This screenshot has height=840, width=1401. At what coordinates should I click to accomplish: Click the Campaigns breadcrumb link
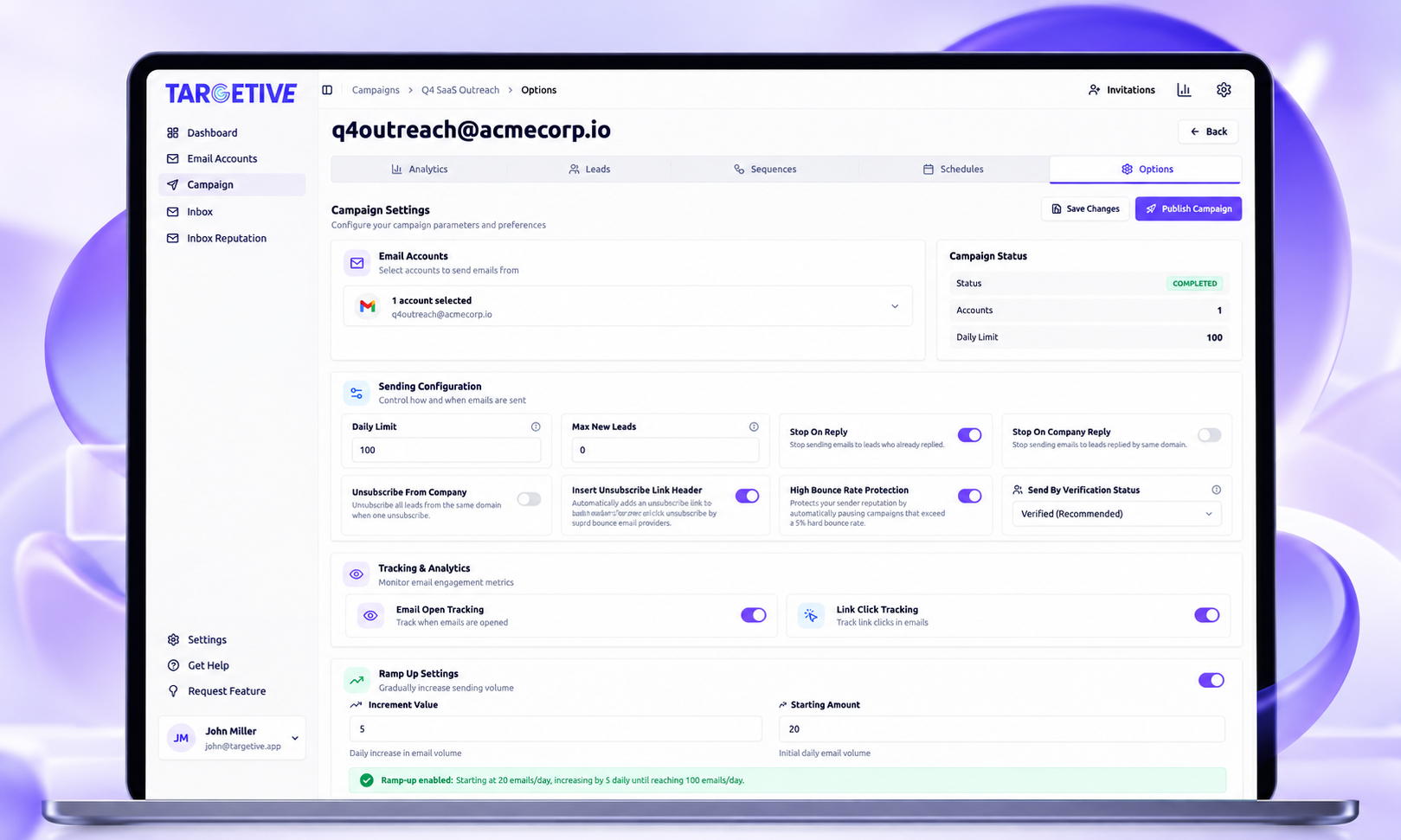pyautogui.click(x=376, y=90)
